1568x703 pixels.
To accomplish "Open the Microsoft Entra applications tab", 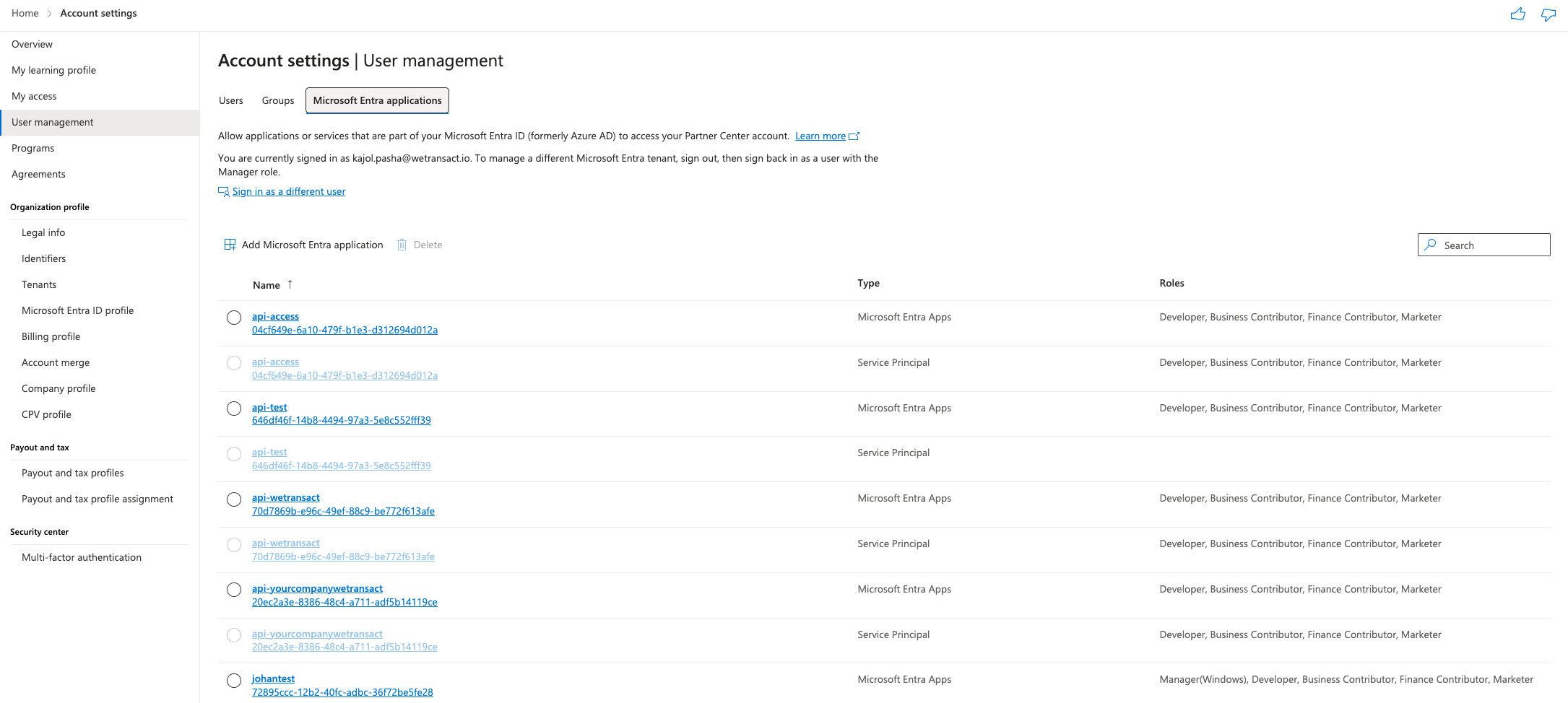I will coord(377,100).
